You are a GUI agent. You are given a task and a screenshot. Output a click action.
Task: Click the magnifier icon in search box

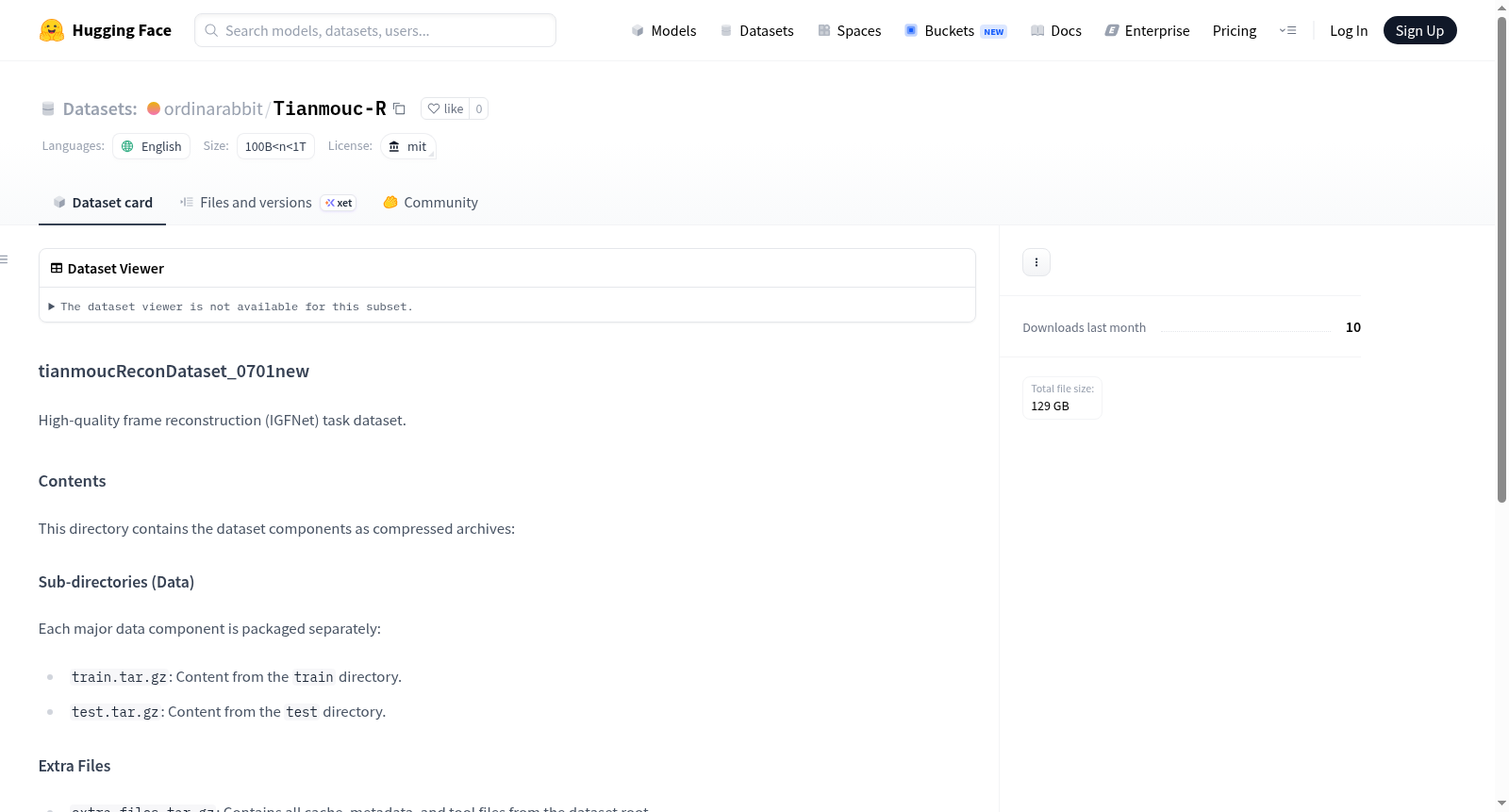(x=211, y=30)
